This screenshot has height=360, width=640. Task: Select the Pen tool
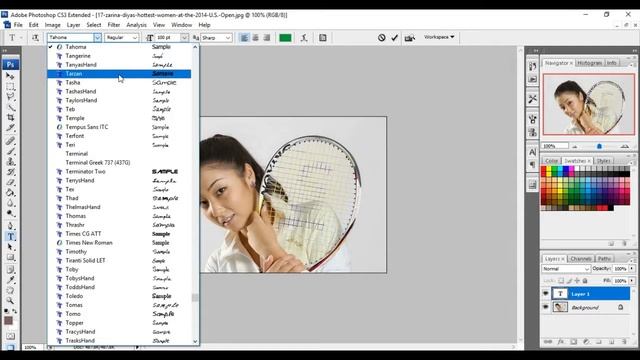10,226
